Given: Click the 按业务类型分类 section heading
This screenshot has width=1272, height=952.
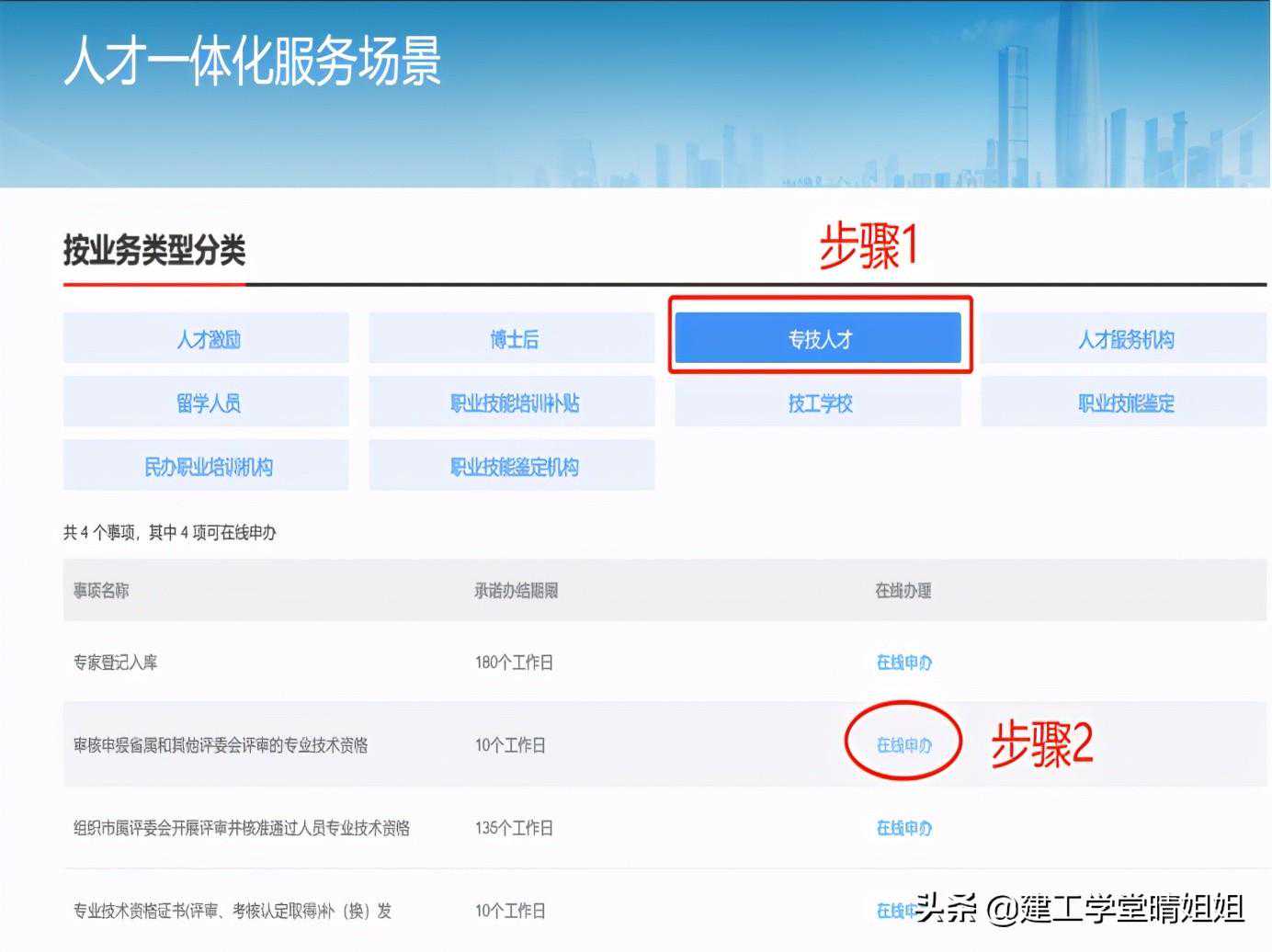Looking at the screenshot, I should pyautogui.click(x=154, y=250).
